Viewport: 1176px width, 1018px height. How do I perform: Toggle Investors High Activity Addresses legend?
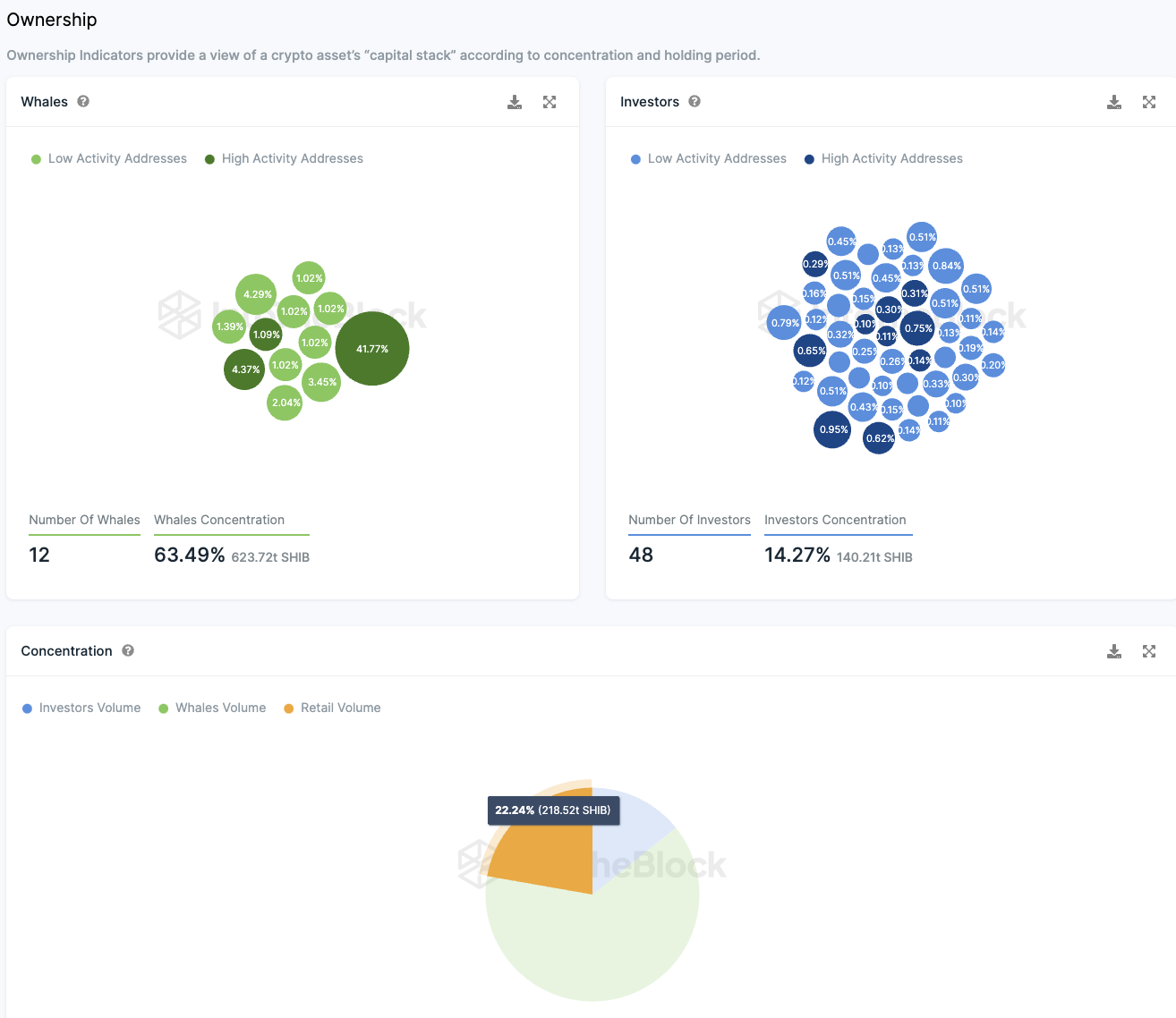click(883, 158)
